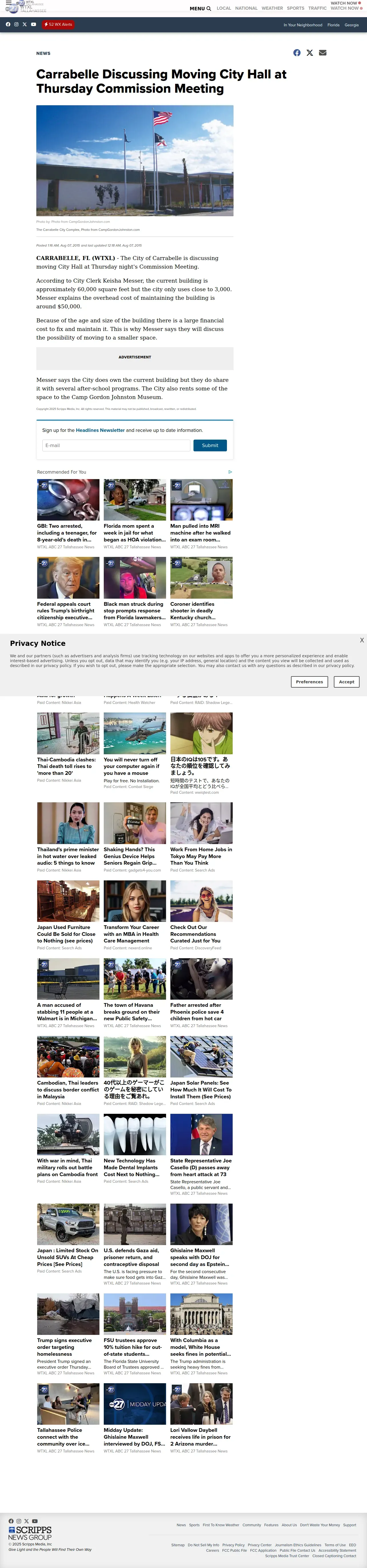The width and height of the screenshot is (367, 1568).
Task: Open the 52 WX Alerts button
Action: [58, 24]
